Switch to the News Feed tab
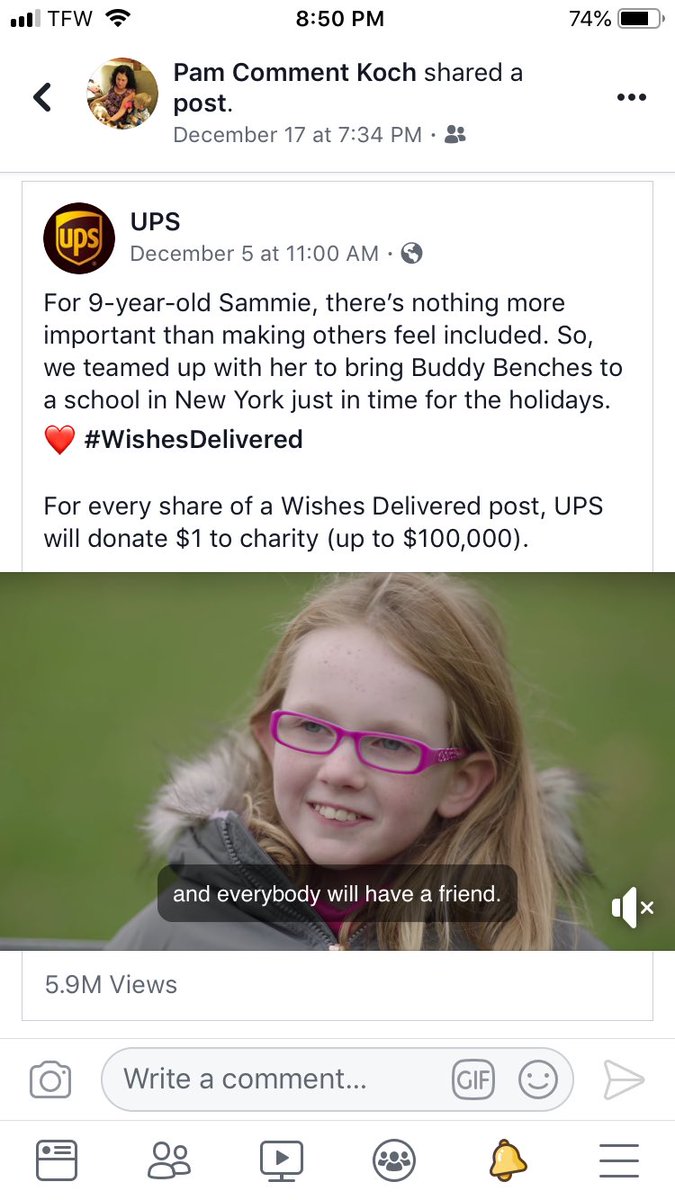Viewport: 675px width, 1200px height. (x=57, y=1161)
